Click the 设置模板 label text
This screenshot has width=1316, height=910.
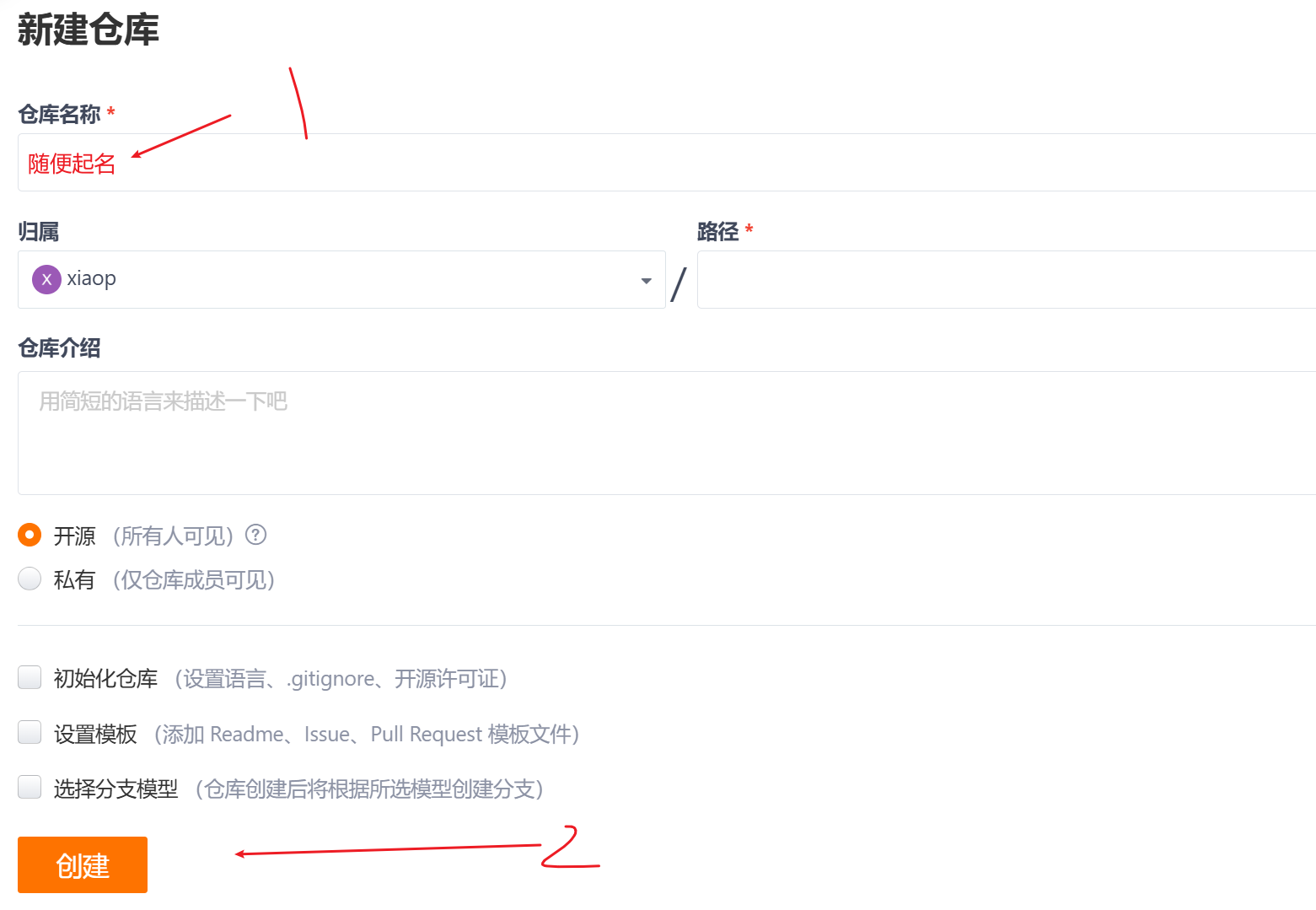[95, 734]
